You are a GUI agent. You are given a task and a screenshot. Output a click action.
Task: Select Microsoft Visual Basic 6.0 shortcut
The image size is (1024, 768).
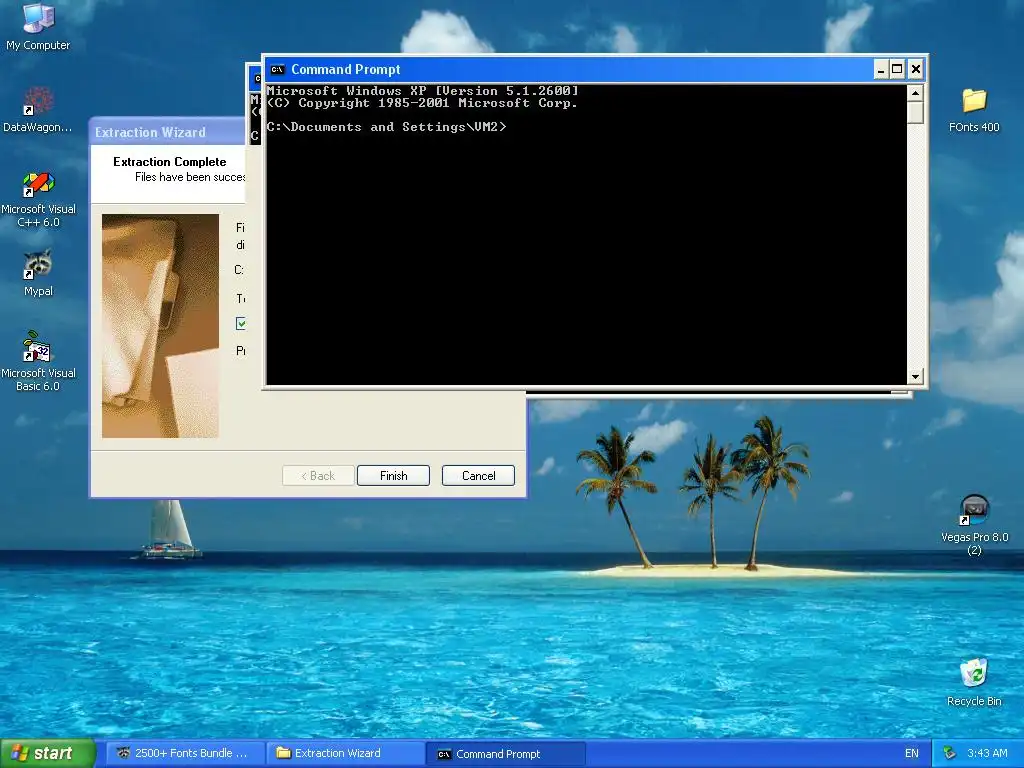(38, 361)
